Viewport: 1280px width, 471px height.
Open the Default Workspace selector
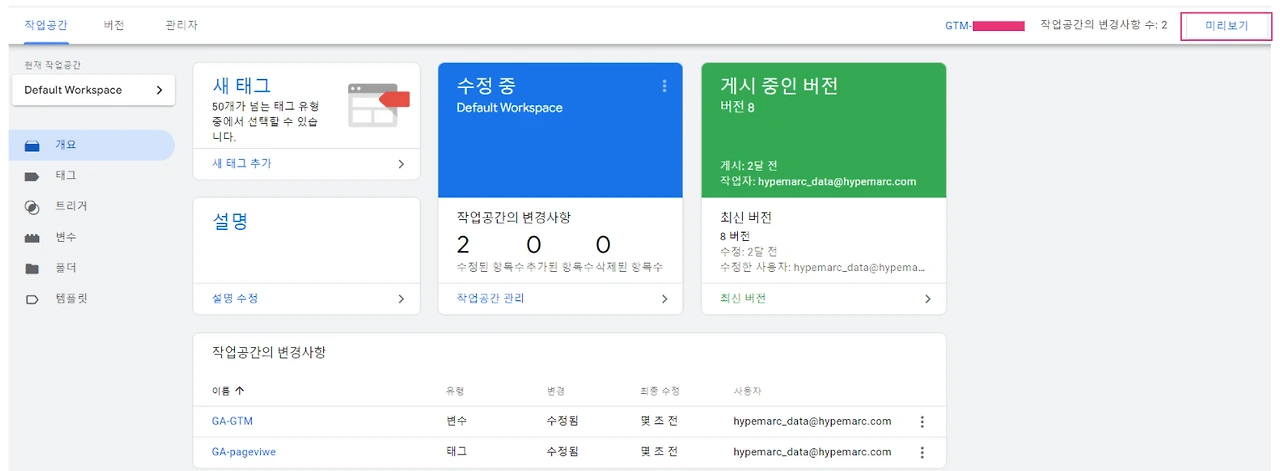(x=93, y=90)
